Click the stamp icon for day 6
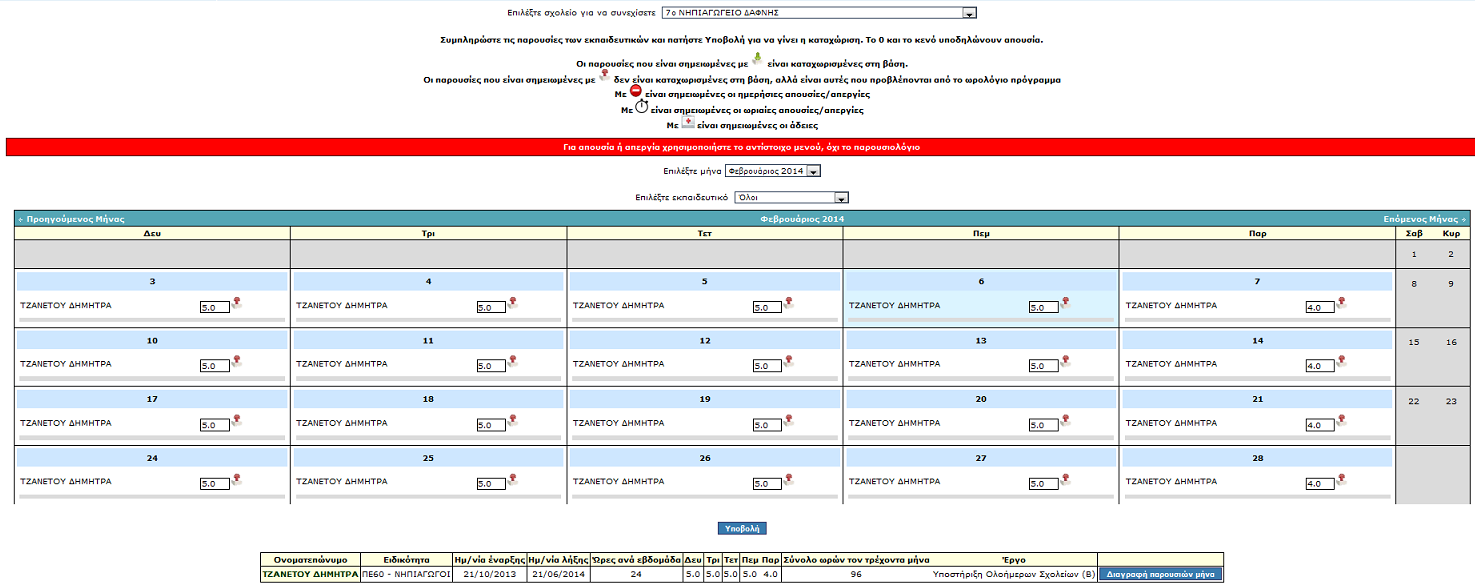This screenshot has height=588, width=1476. tap(1066, 303)
